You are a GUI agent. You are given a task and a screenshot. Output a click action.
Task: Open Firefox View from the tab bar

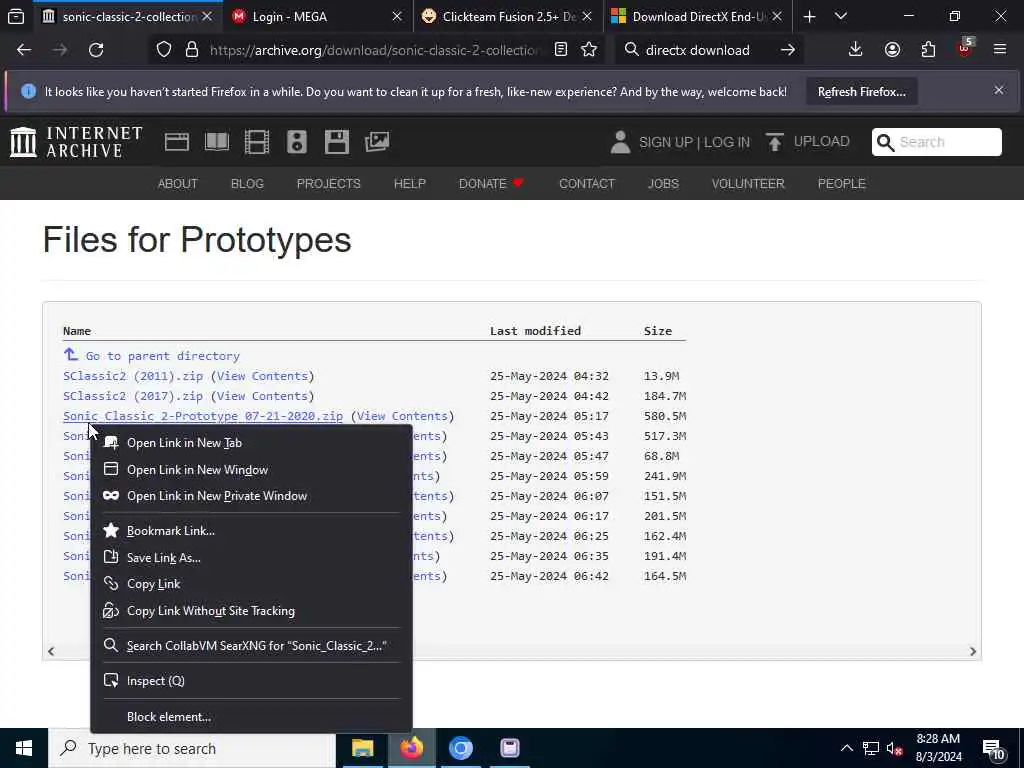(16, 16)
